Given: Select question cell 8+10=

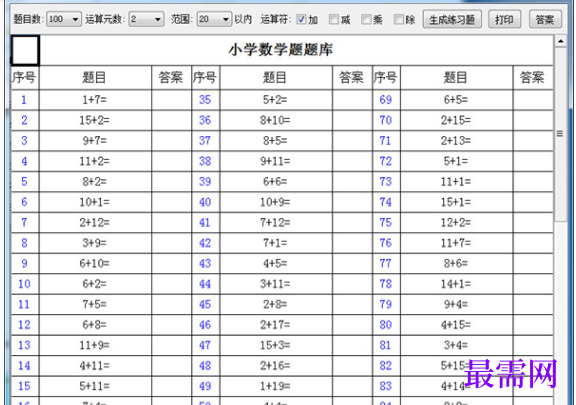Looking at the screenshot, I should [276, 120].
